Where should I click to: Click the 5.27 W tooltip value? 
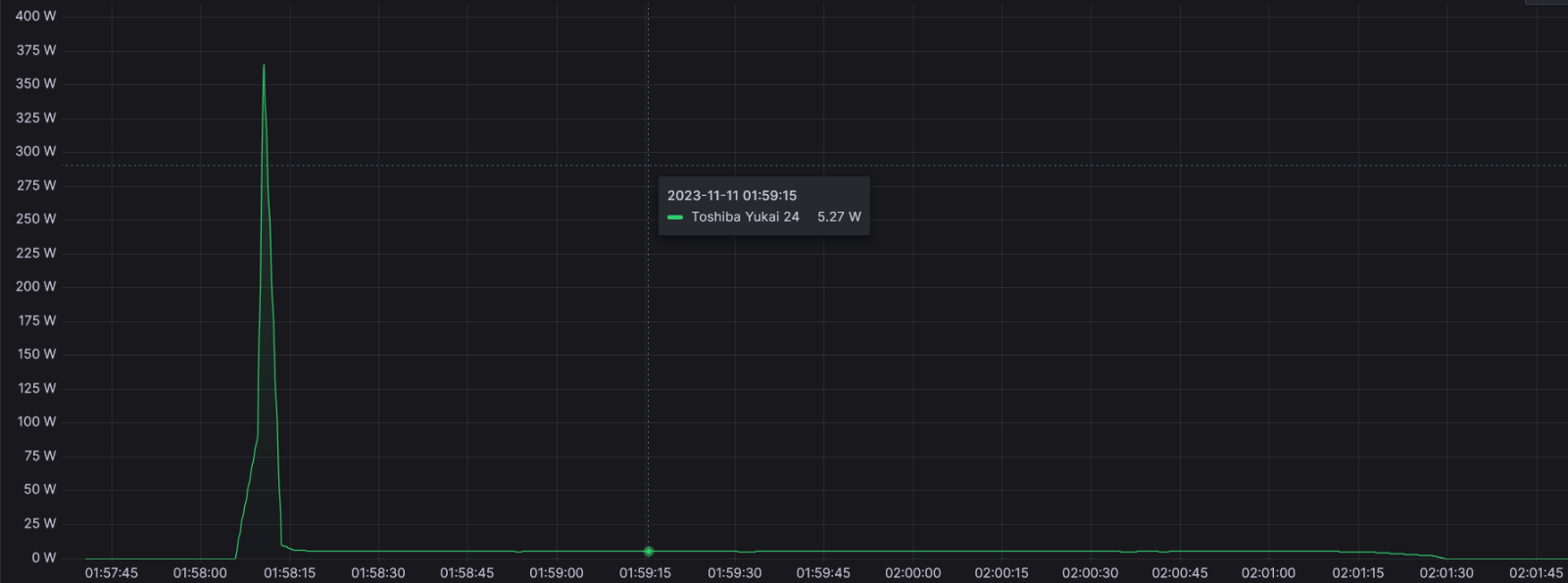point(839,217)
